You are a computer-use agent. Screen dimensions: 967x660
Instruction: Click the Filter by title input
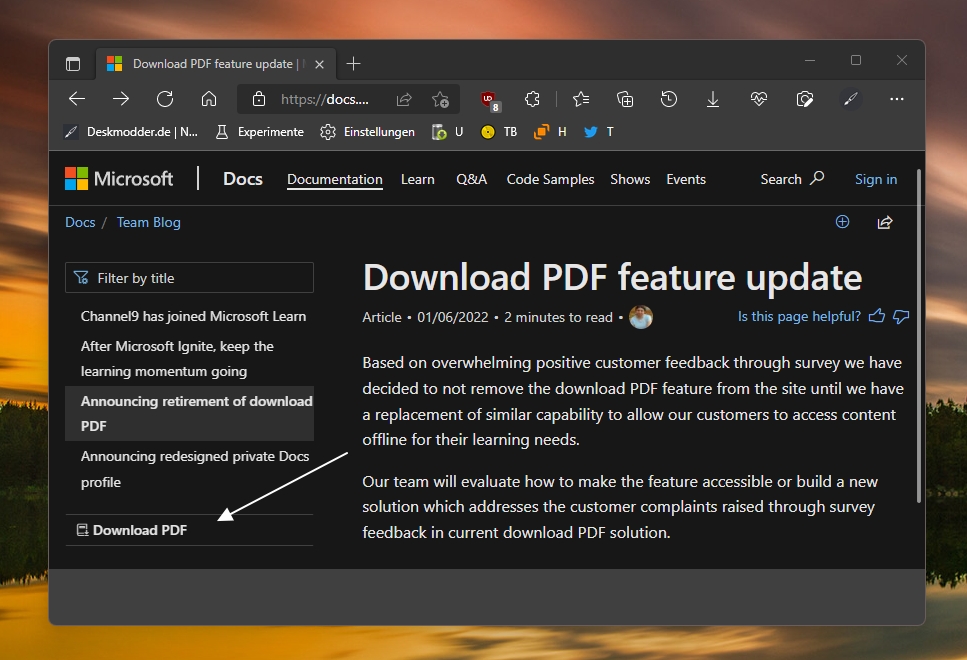[x=189, y=278]
